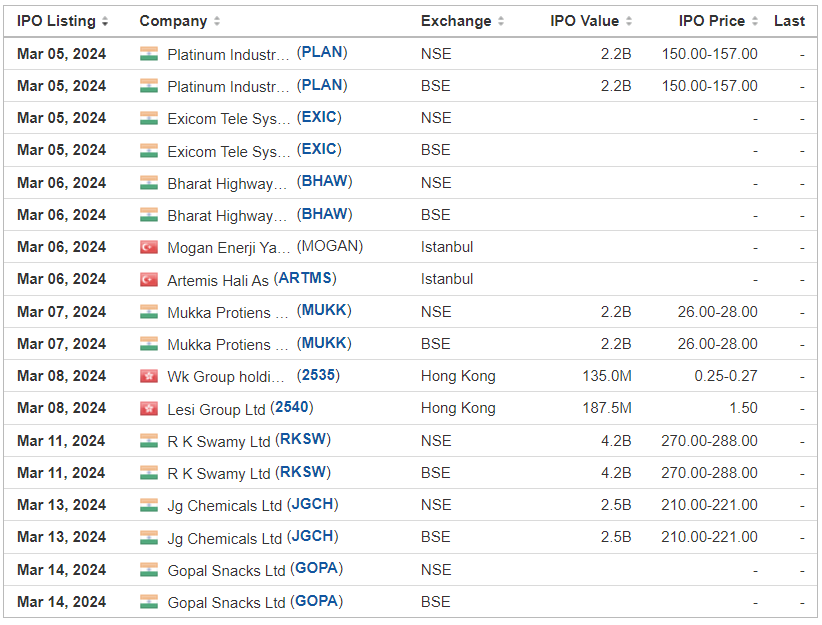Open the ARTMS ticker link

(305, 278)
